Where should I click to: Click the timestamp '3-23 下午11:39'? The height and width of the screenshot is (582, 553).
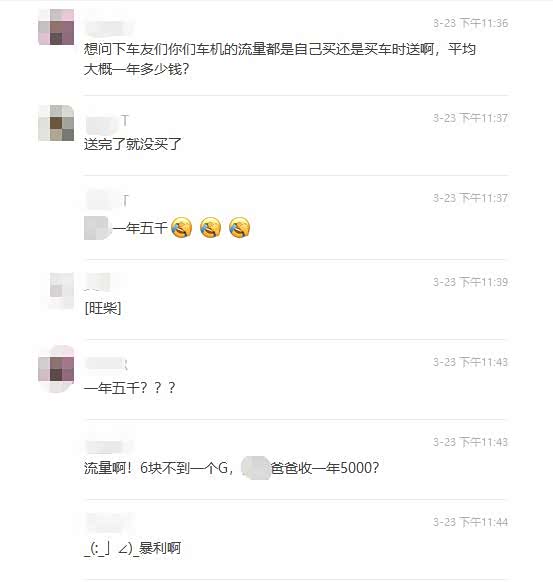470,282
